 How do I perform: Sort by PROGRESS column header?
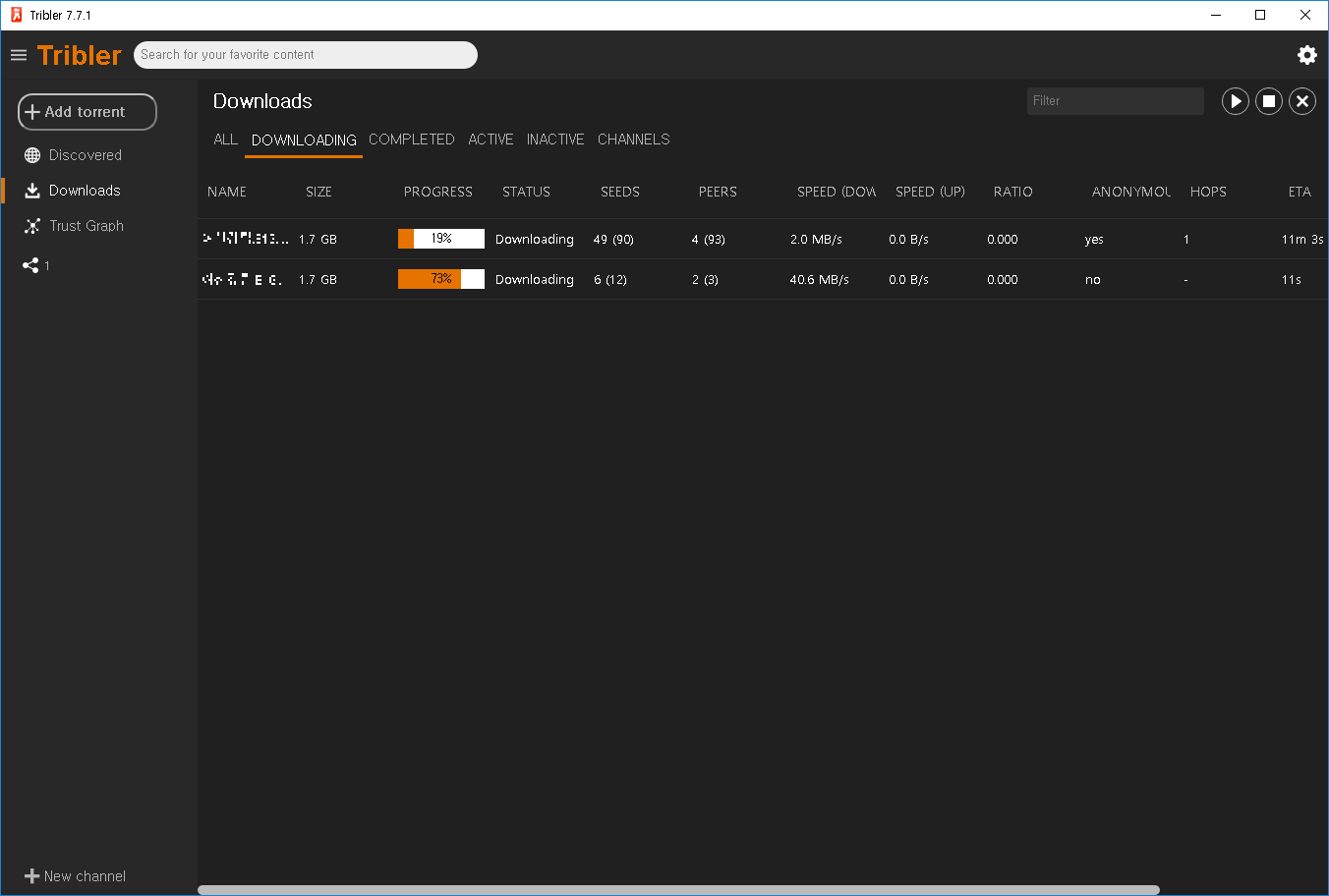click(438, 192)
